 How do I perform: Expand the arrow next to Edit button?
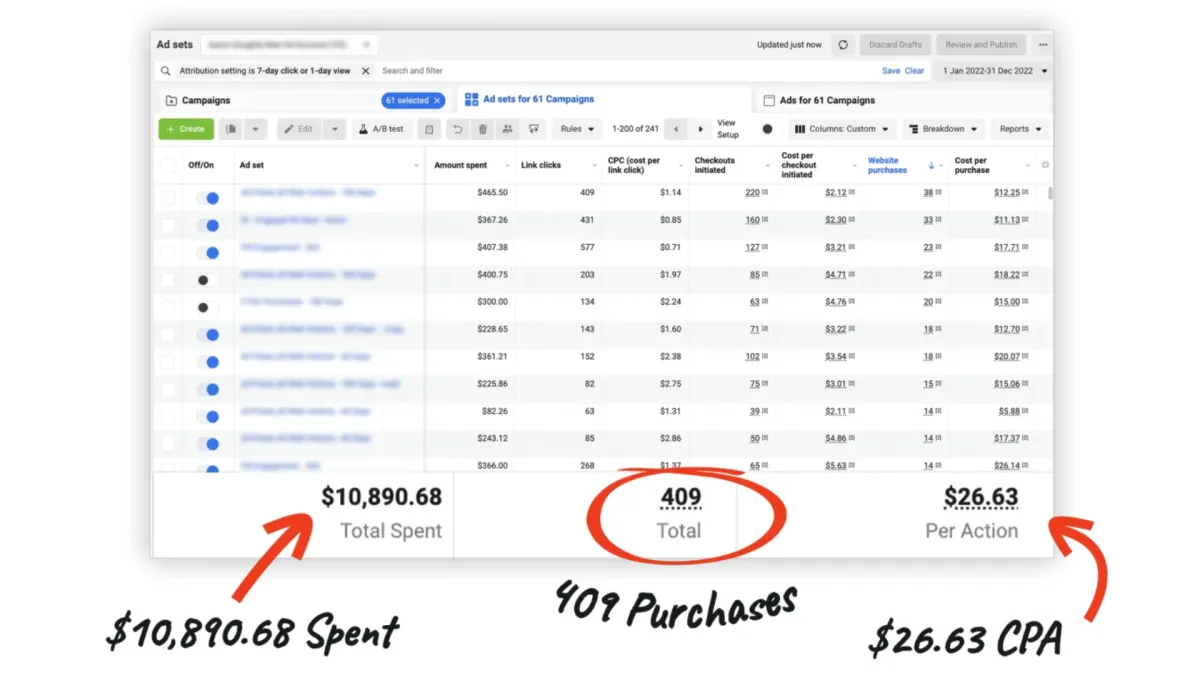tap(334, 129)
